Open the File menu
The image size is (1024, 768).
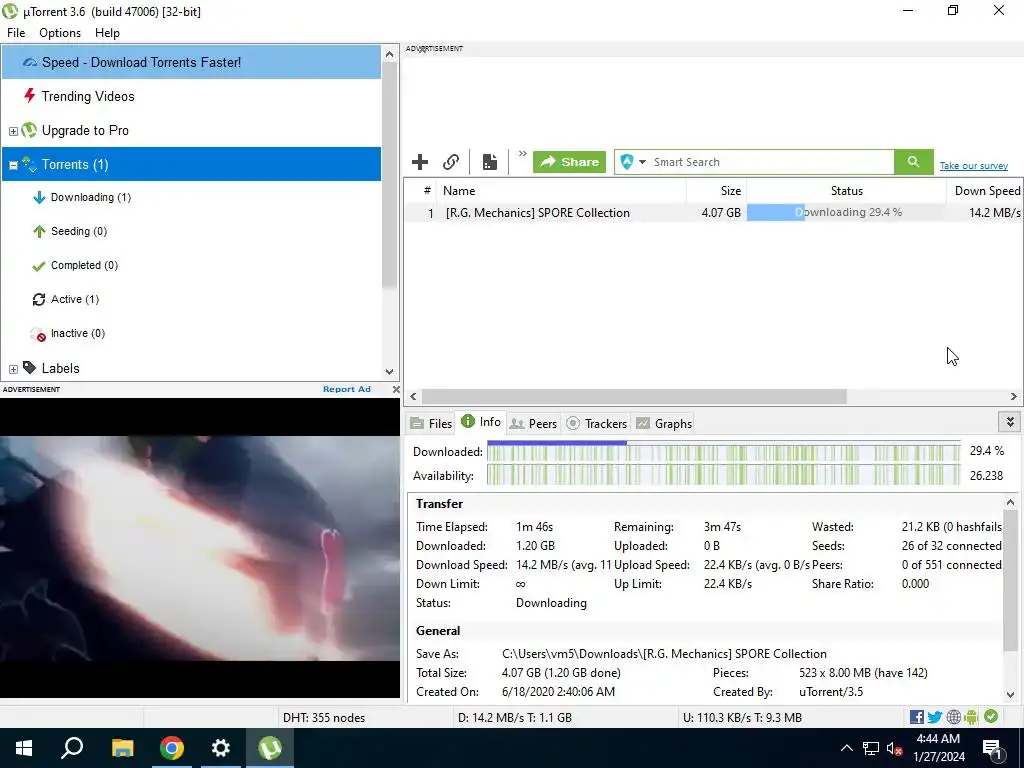pyautogui.click(x=16, y=33)
